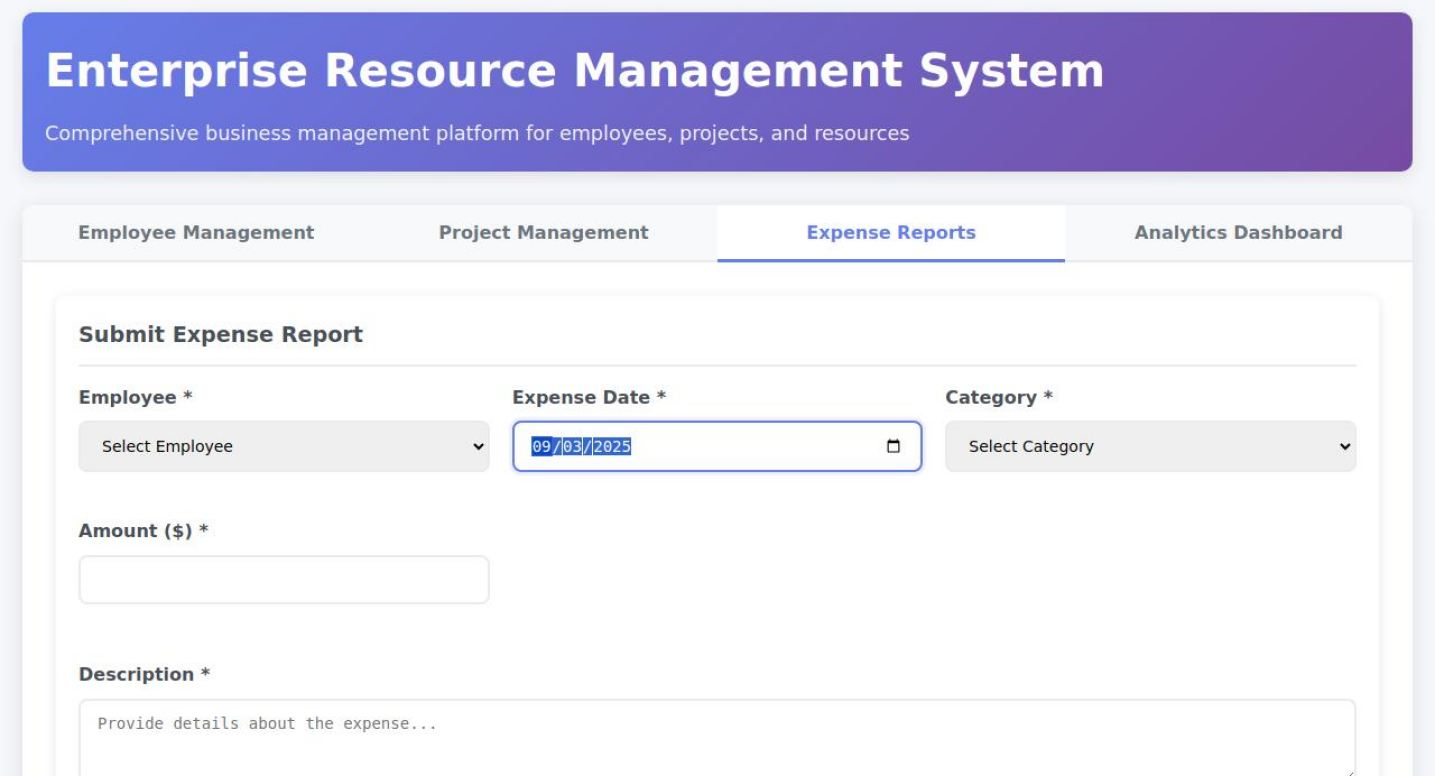The width and height of the screenshot is (1435, 776).
Task: Open the Project Management tab
Action: [543, 233]
